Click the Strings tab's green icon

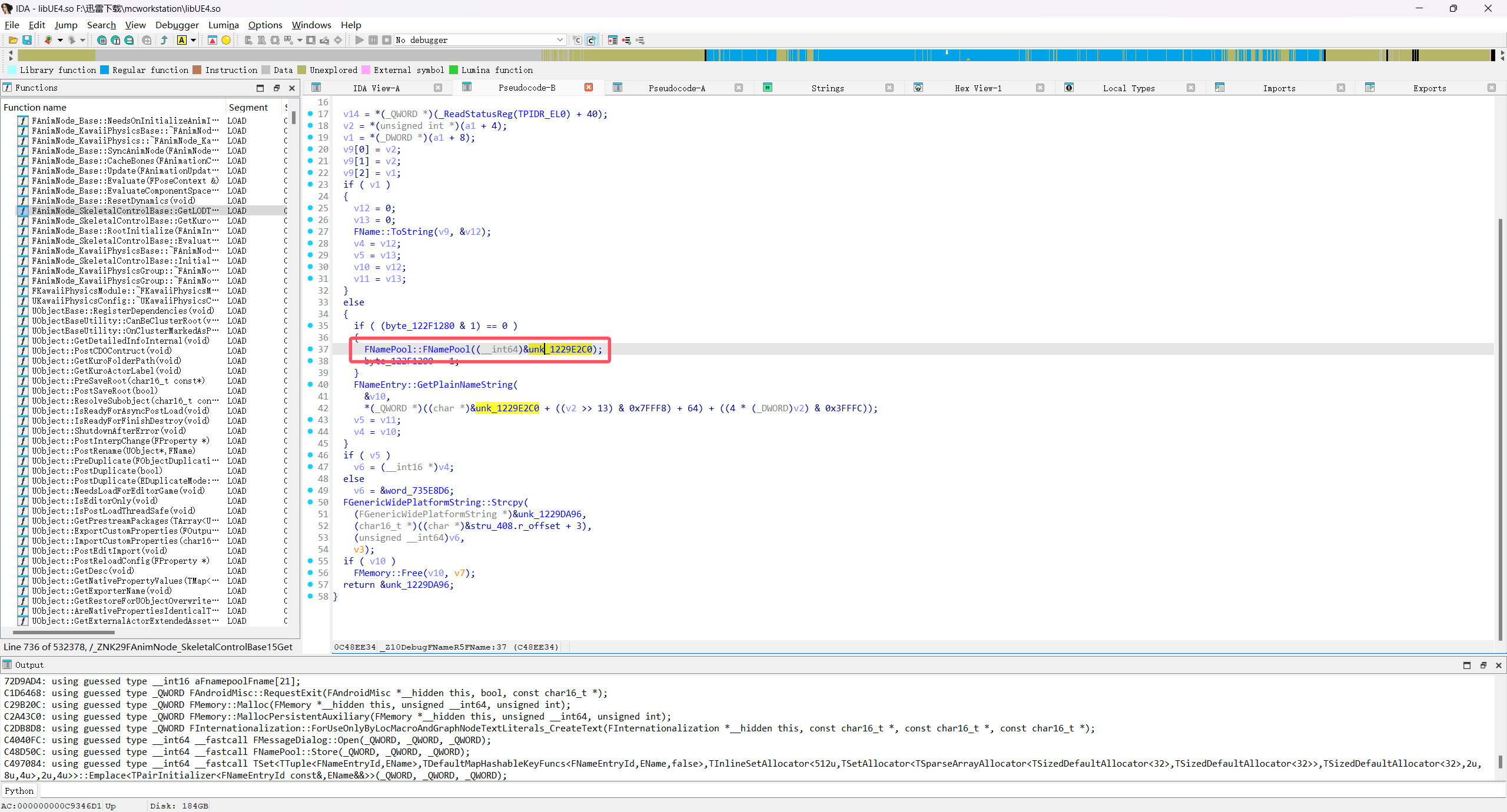768,88
